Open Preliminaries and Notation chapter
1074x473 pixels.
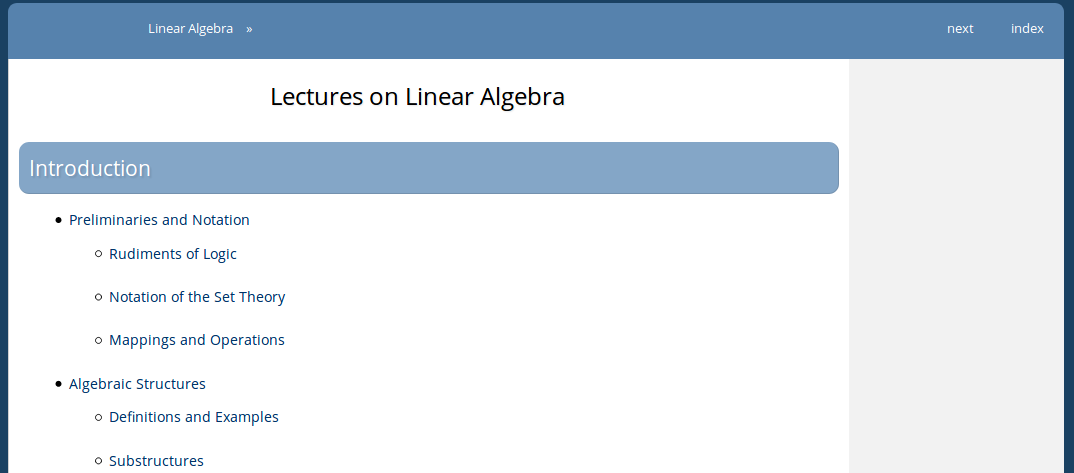[x=159, y=220]
